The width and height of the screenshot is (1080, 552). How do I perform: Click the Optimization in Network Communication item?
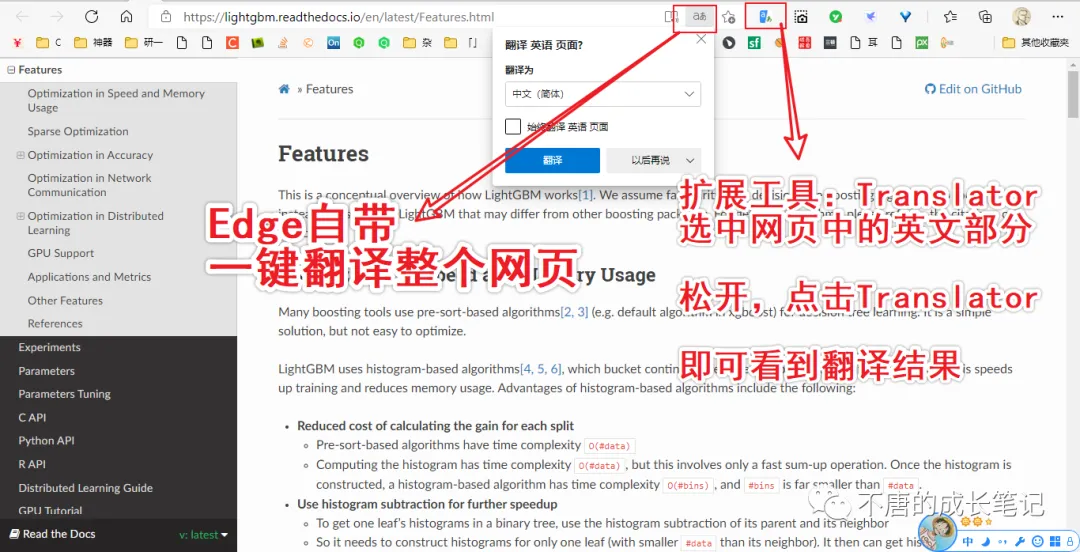[x=90, y=185]
